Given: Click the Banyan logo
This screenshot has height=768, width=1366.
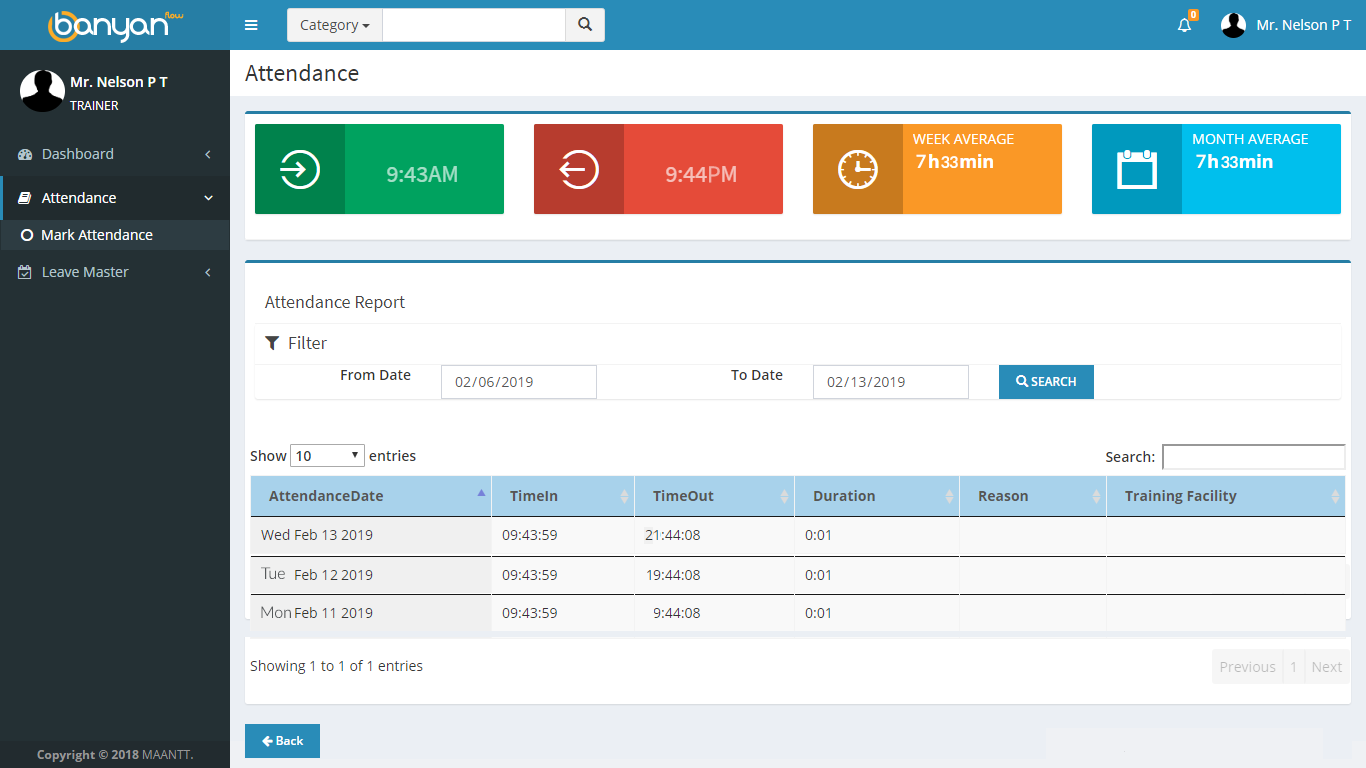Looking at the screenshot, I should (x=115, y=25).
